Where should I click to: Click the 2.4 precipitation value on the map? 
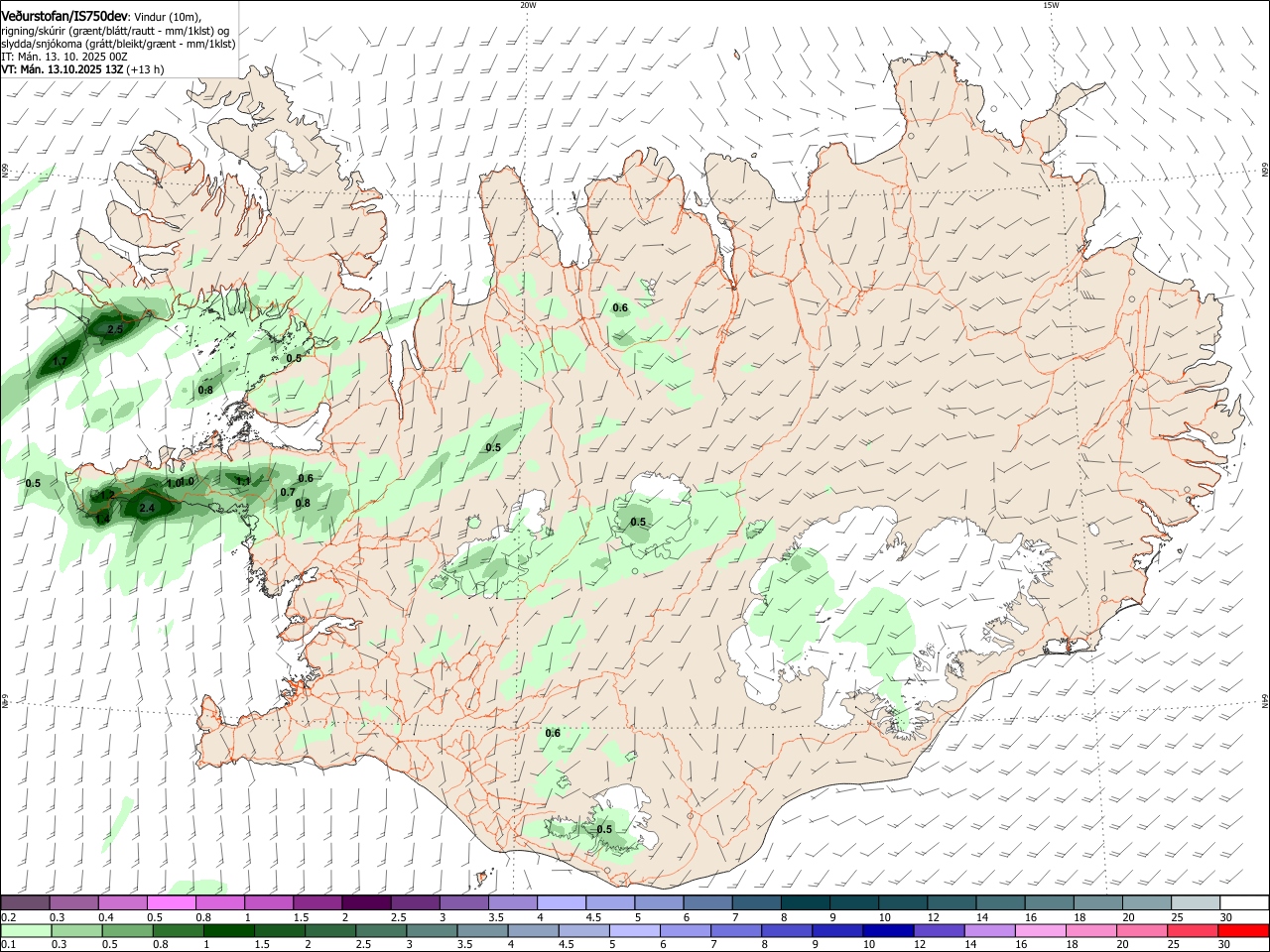(x=147, y=508)
